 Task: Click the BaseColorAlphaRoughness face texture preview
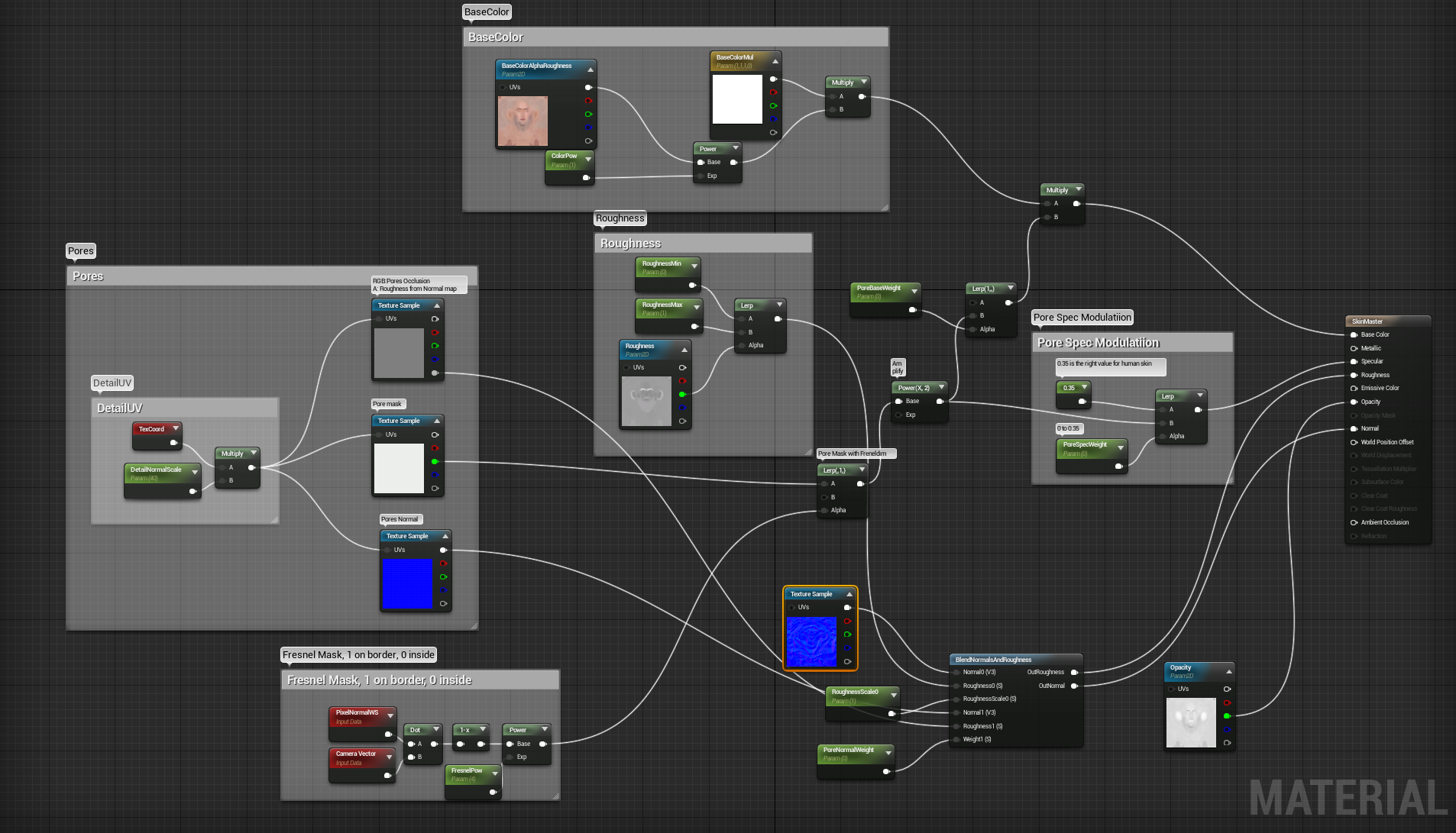523,121
